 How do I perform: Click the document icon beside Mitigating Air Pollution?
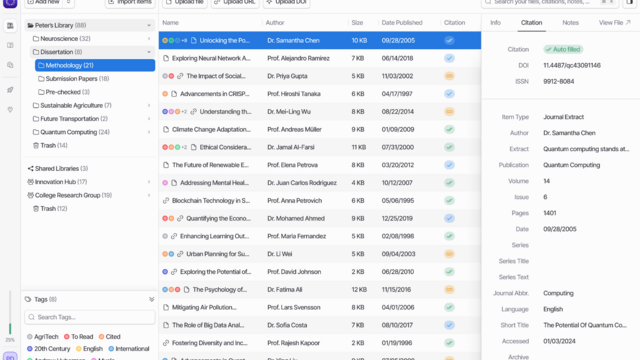coord(166,307)
